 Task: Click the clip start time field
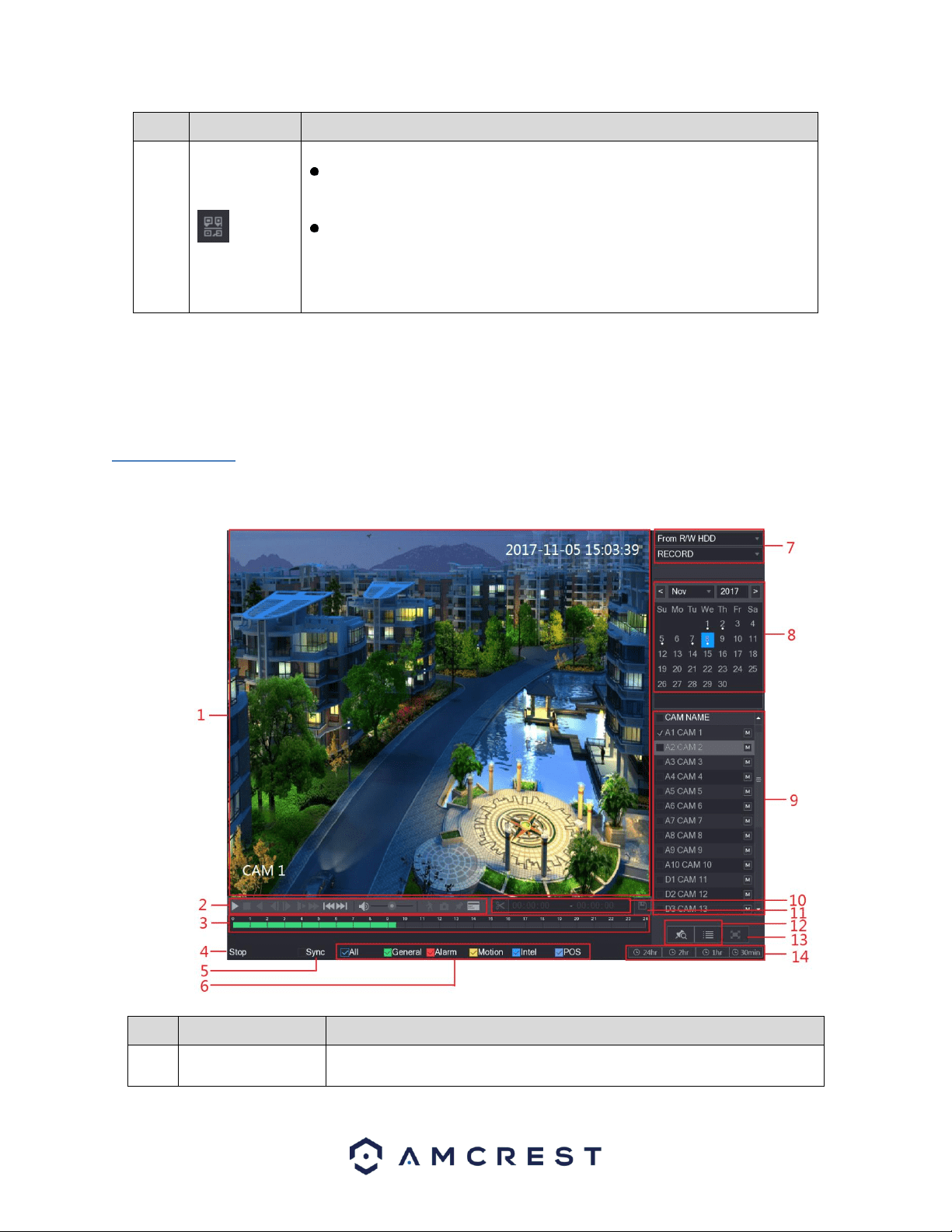tap(531, 906)
